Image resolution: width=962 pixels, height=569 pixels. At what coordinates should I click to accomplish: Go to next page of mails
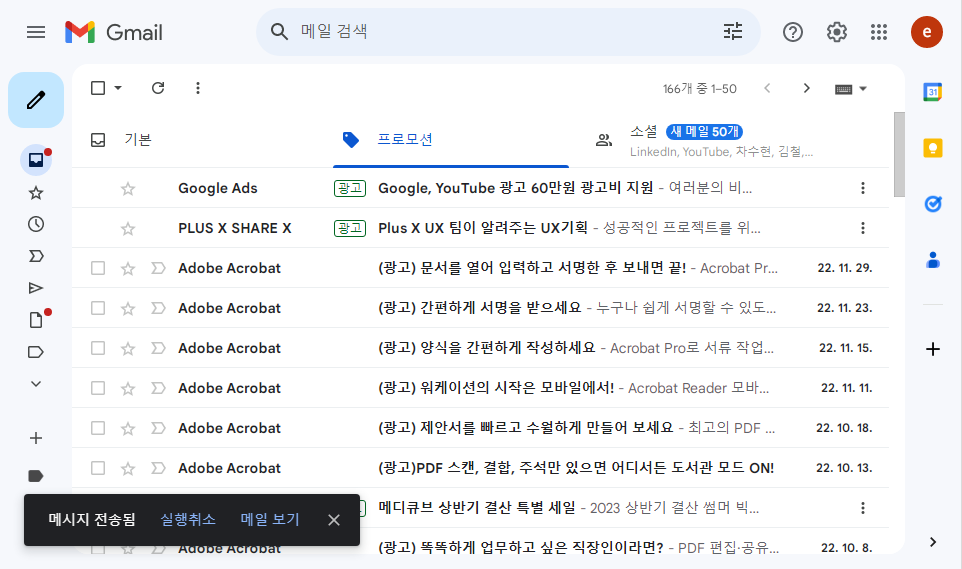coord(807,88)
